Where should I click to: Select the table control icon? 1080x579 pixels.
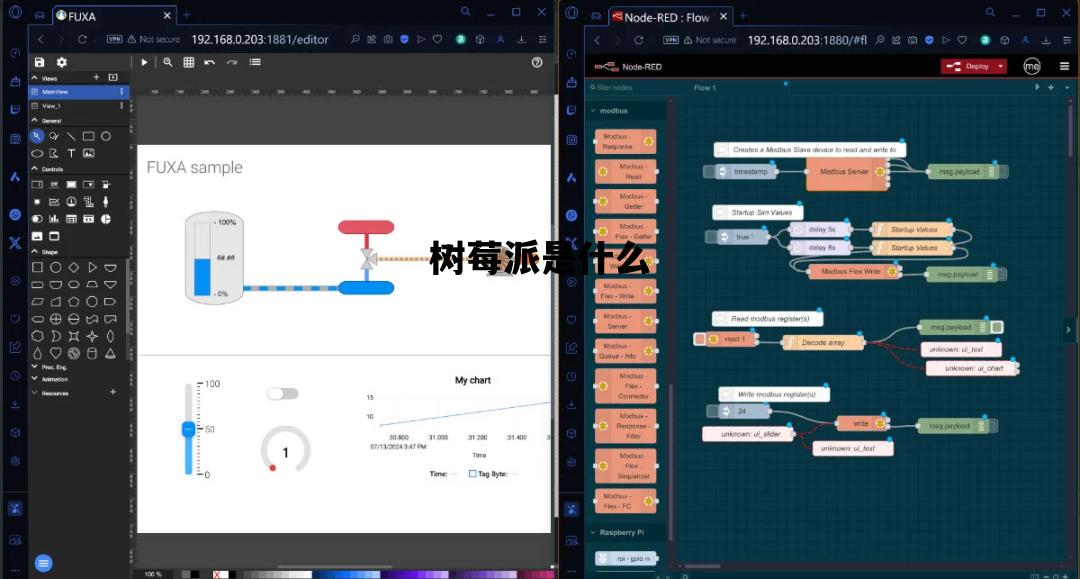[72, 219]
